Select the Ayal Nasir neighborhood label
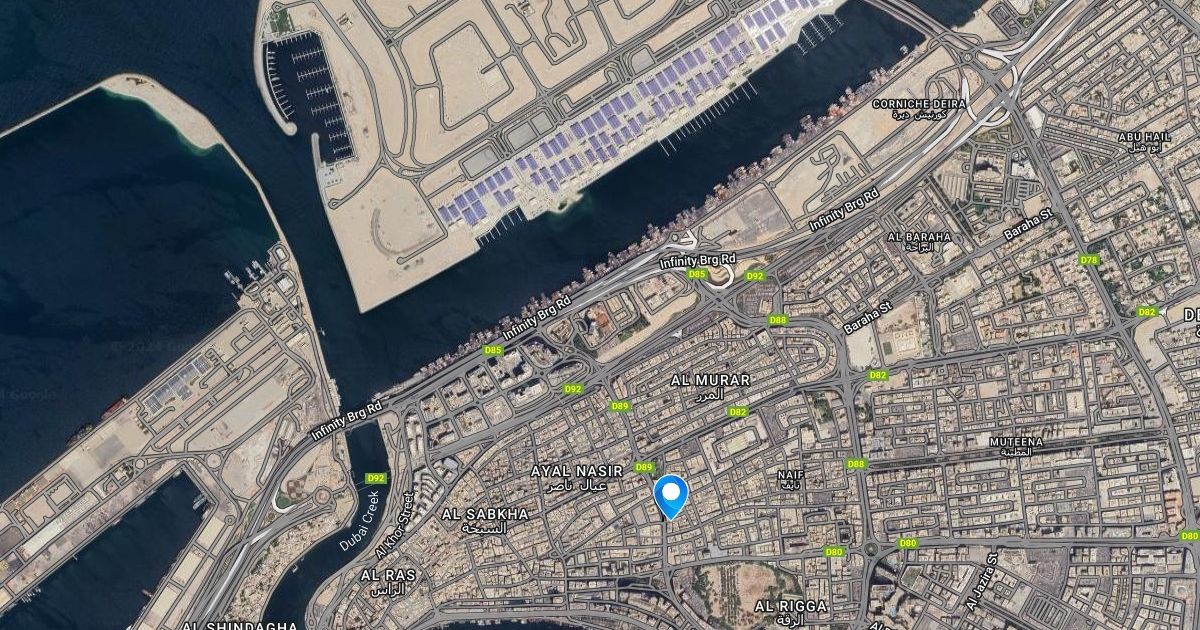 576,477
